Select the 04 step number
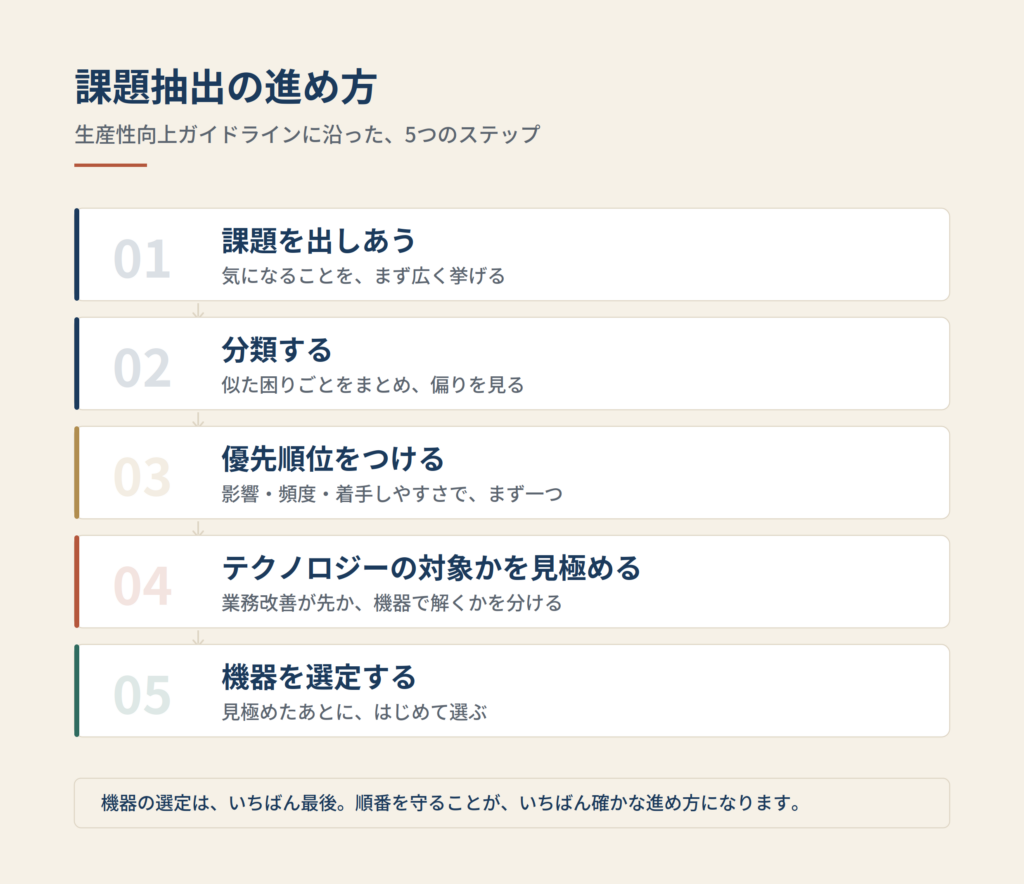 (x=142, y=586)
